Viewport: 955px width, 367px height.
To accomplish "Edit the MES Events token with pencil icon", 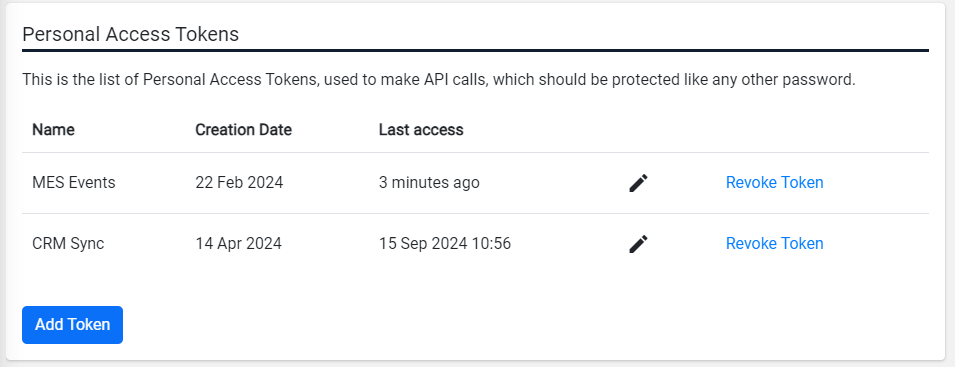I will [x=638, y=183].
